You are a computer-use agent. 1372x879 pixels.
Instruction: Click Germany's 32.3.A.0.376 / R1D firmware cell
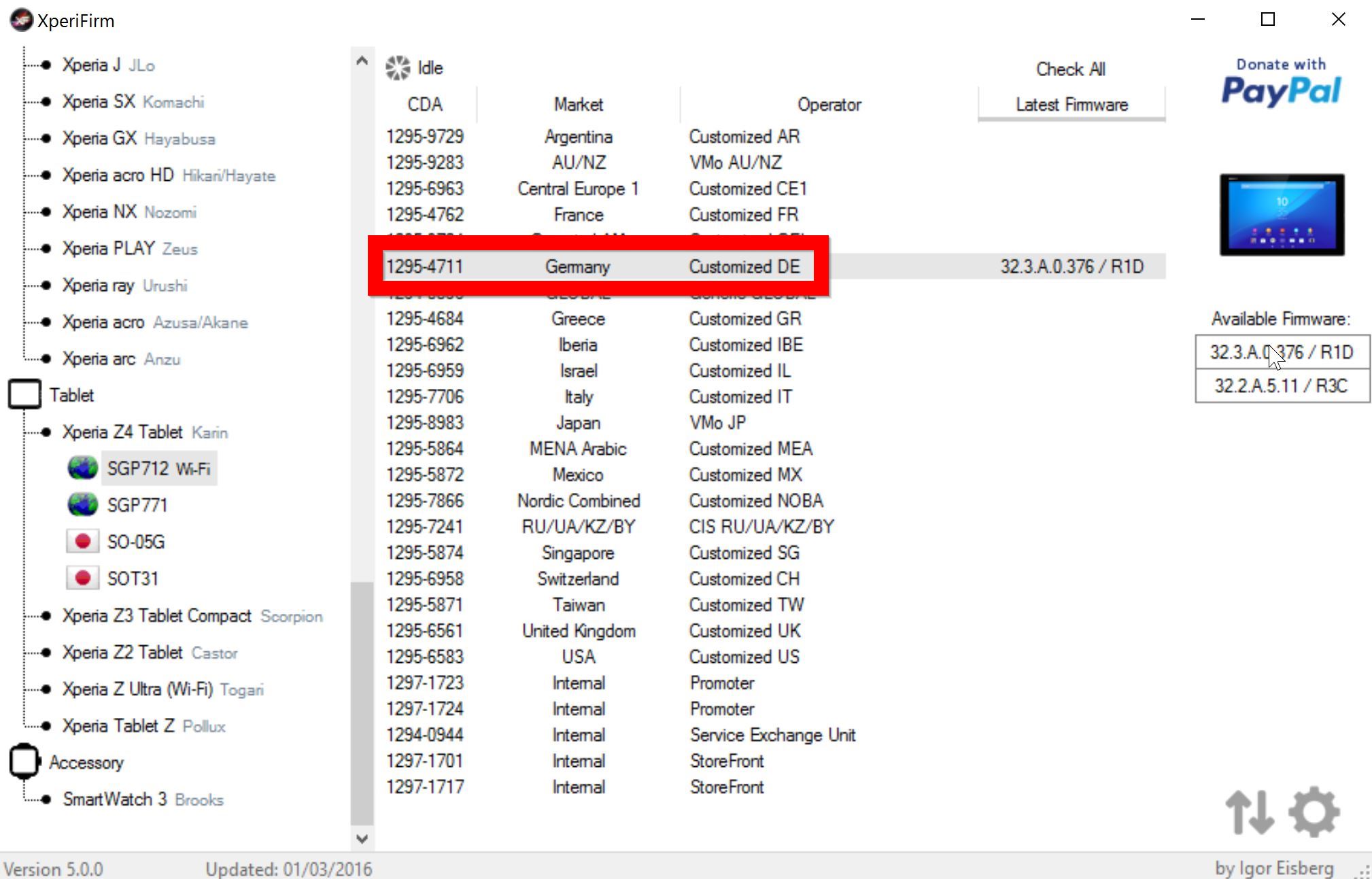[1071, 266]
